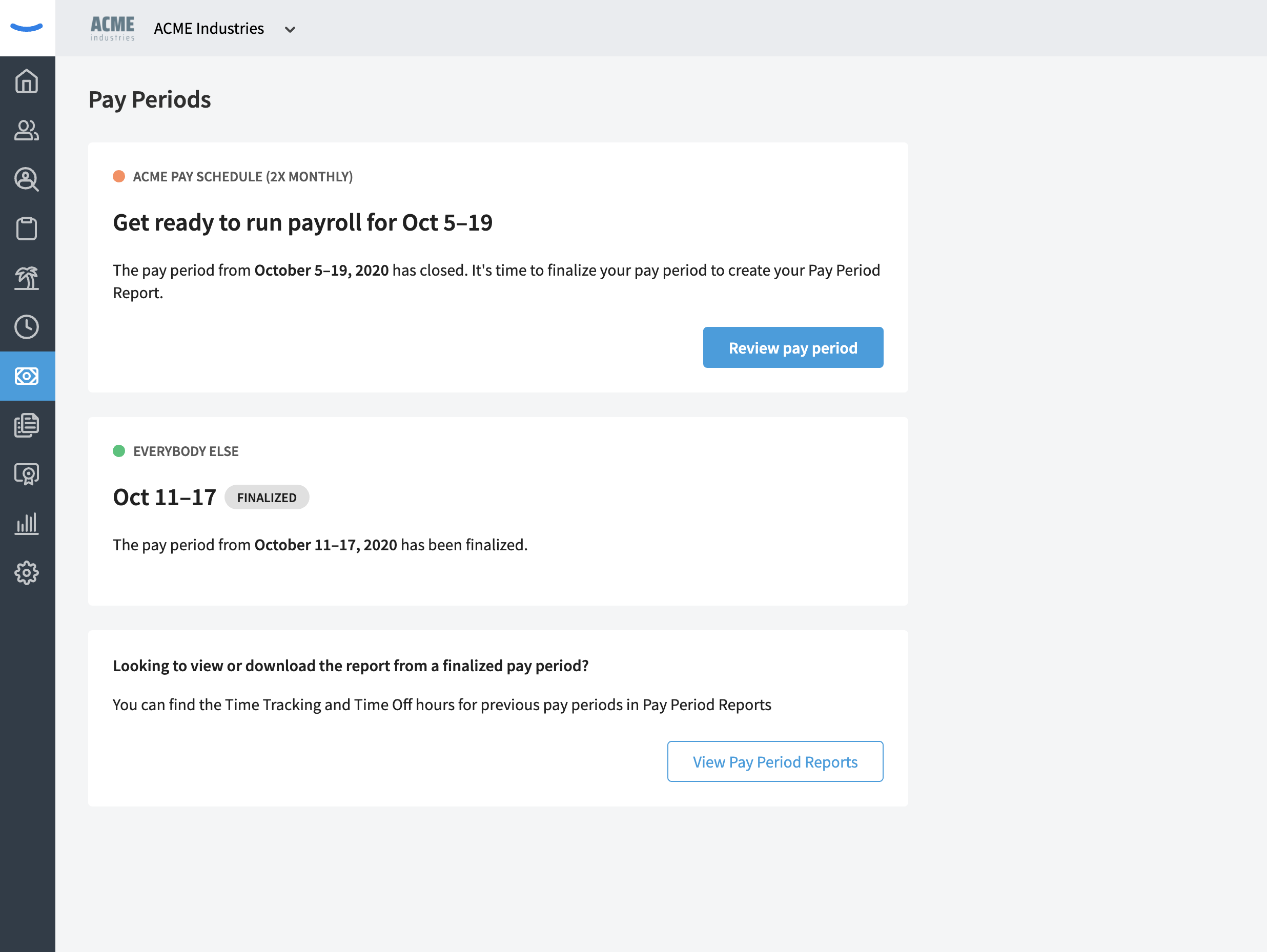Open the Time Tracking clock icon
The height and width of the screenshot is (952, 1267).
[x=27, y=327]
